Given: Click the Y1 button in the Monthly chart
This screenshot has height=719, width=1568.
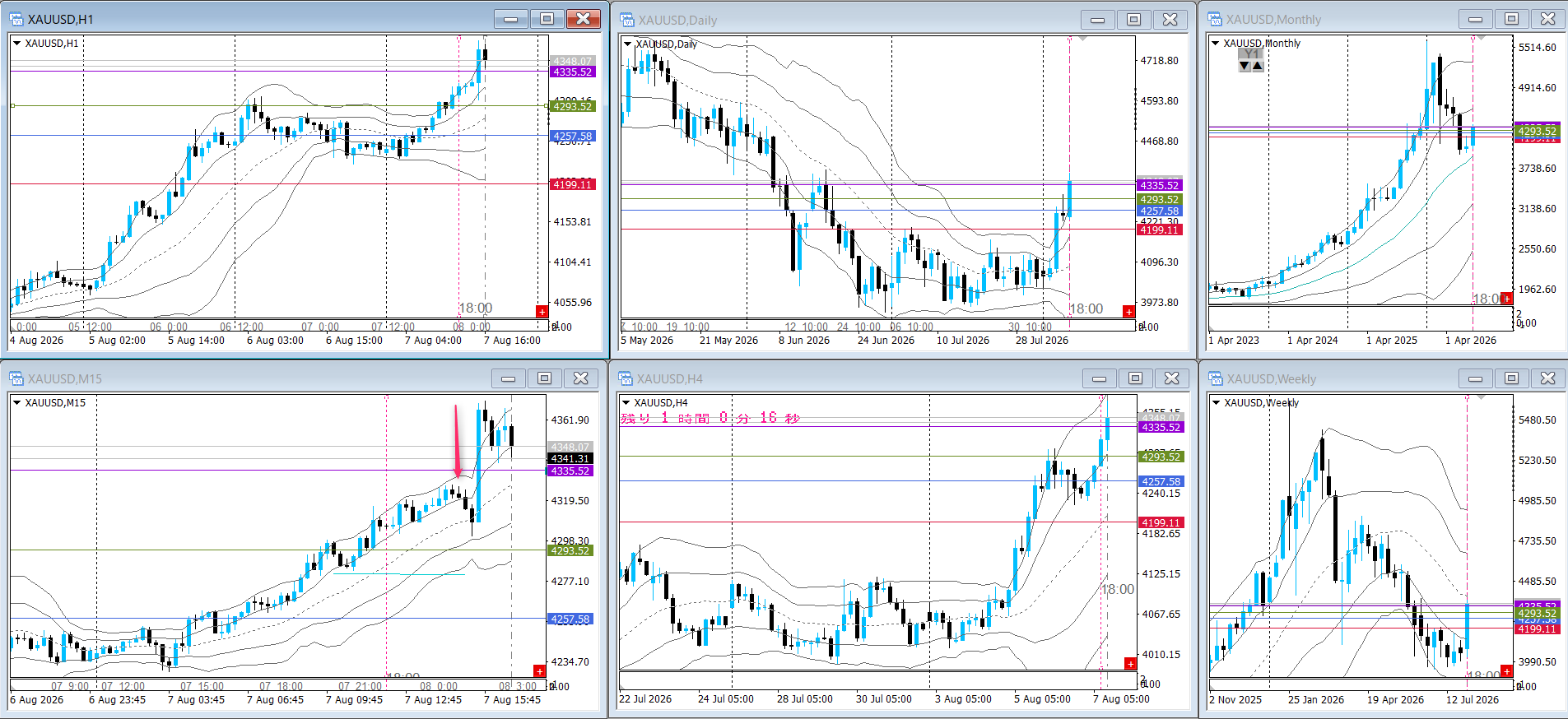Looking at the screenshot, I should (1251, 53).
